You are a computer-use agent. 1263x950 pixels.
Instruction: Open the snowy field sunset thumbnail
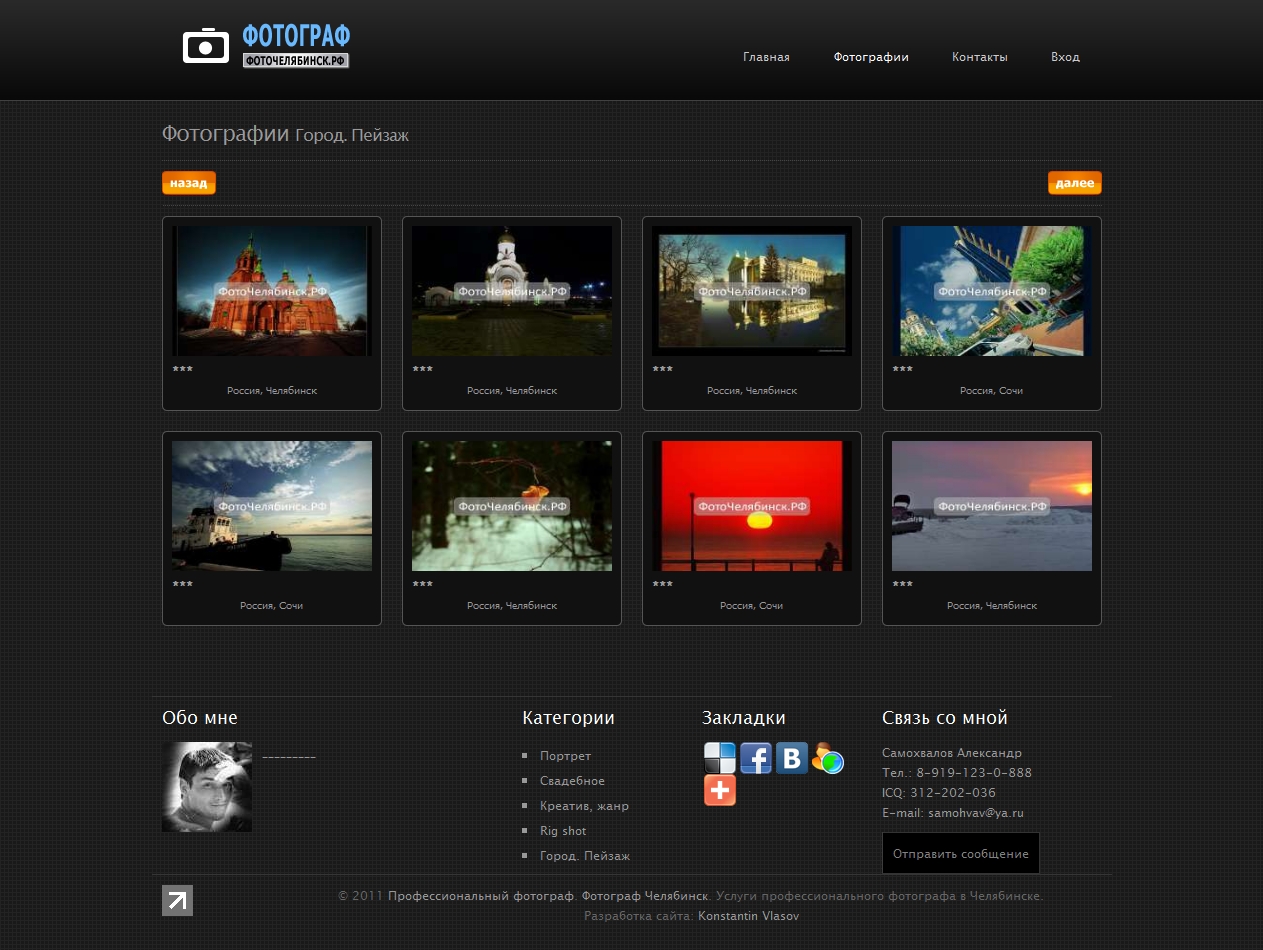pos(992,506)
